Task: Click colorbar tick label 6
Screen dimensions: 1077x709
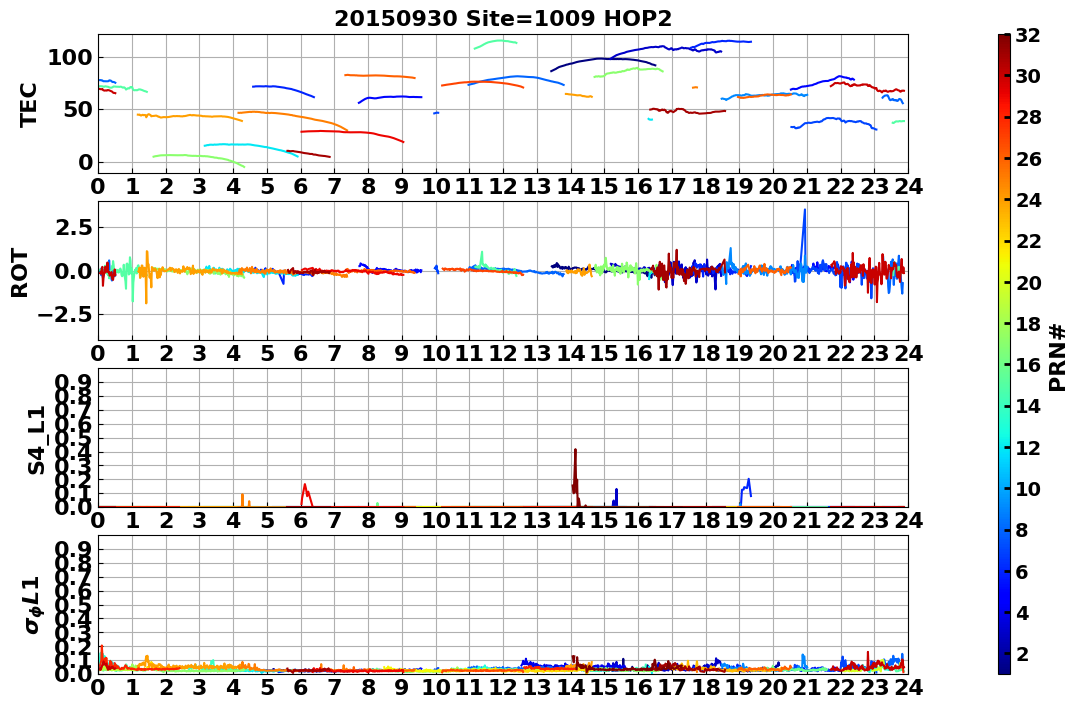Action: coord(1022,571)
